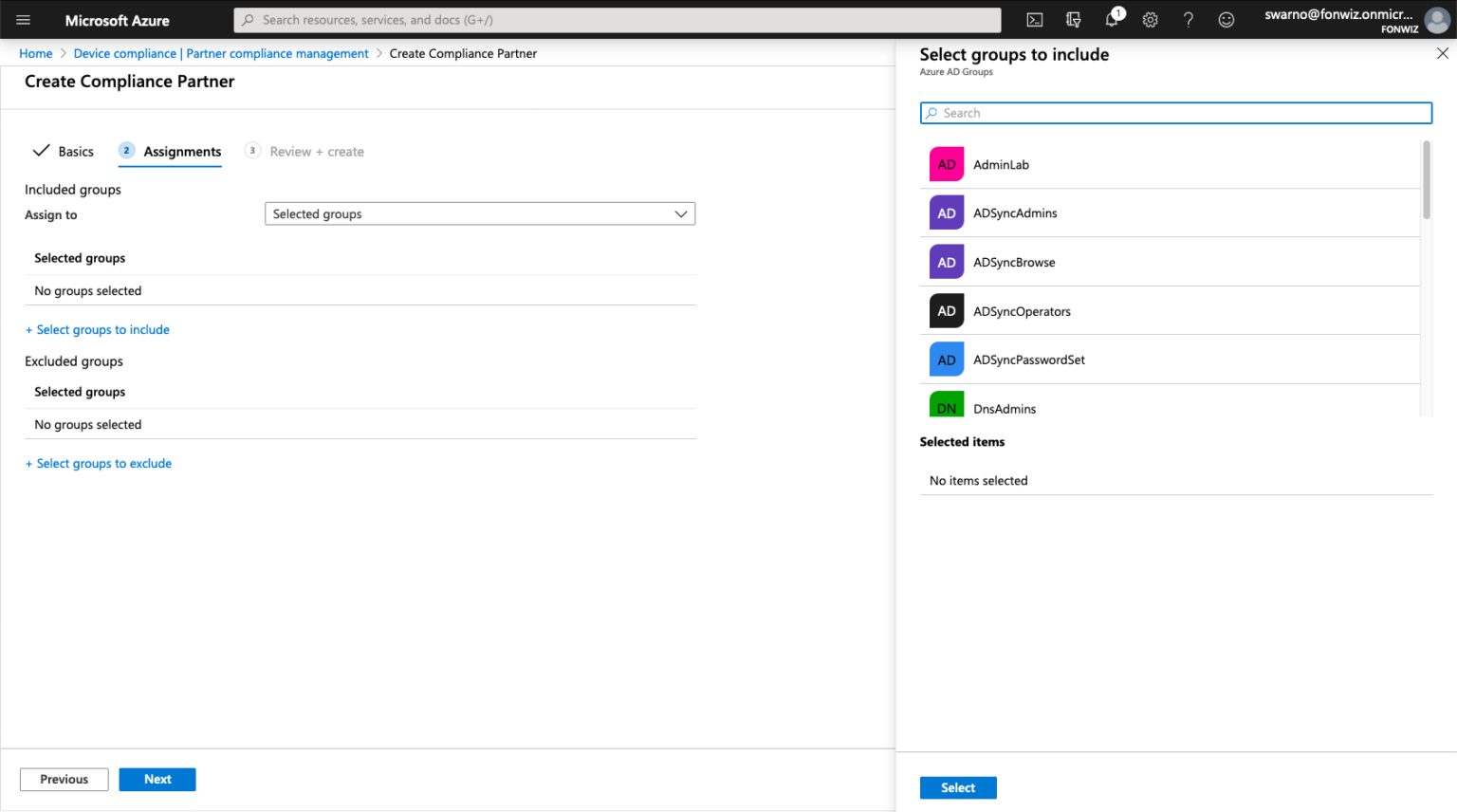Click the swarno account avatar
The height and width of the screenshot is (812, 1457).
point(1438,22)
